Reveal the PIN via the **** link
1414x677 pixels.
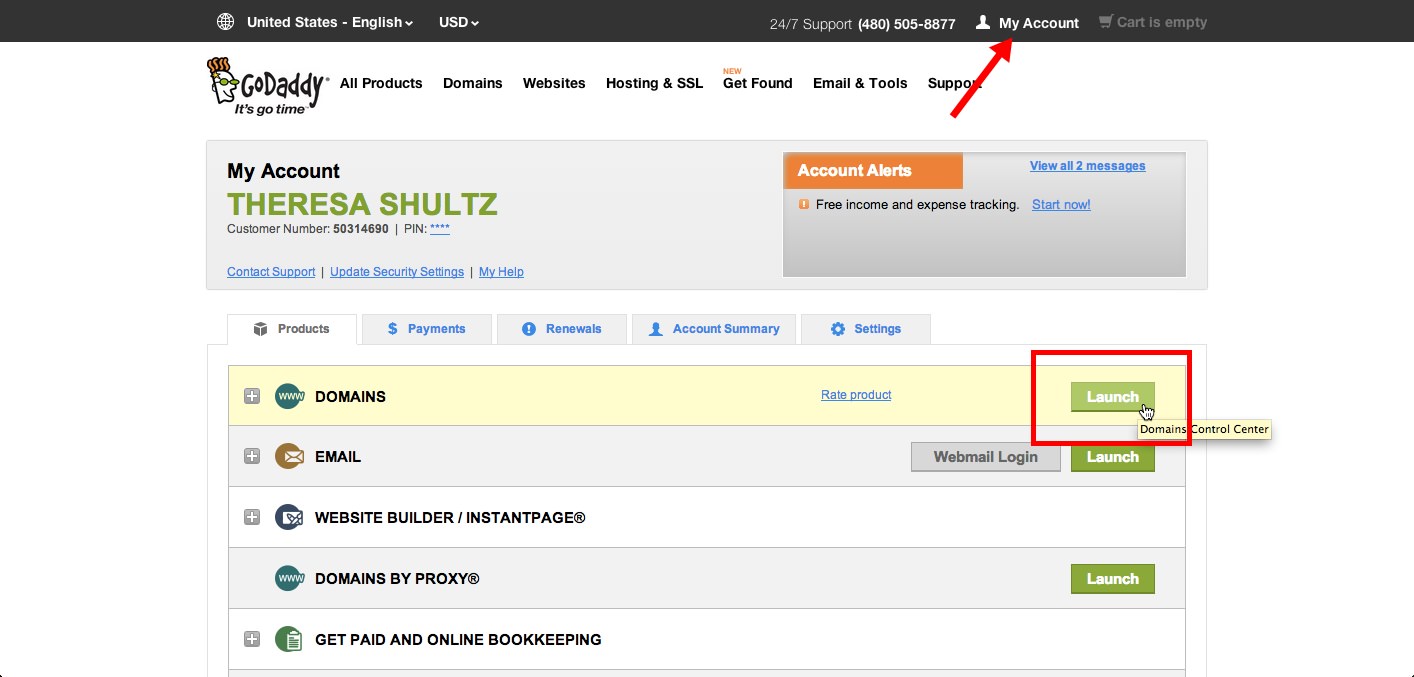[x=440, y=229]
